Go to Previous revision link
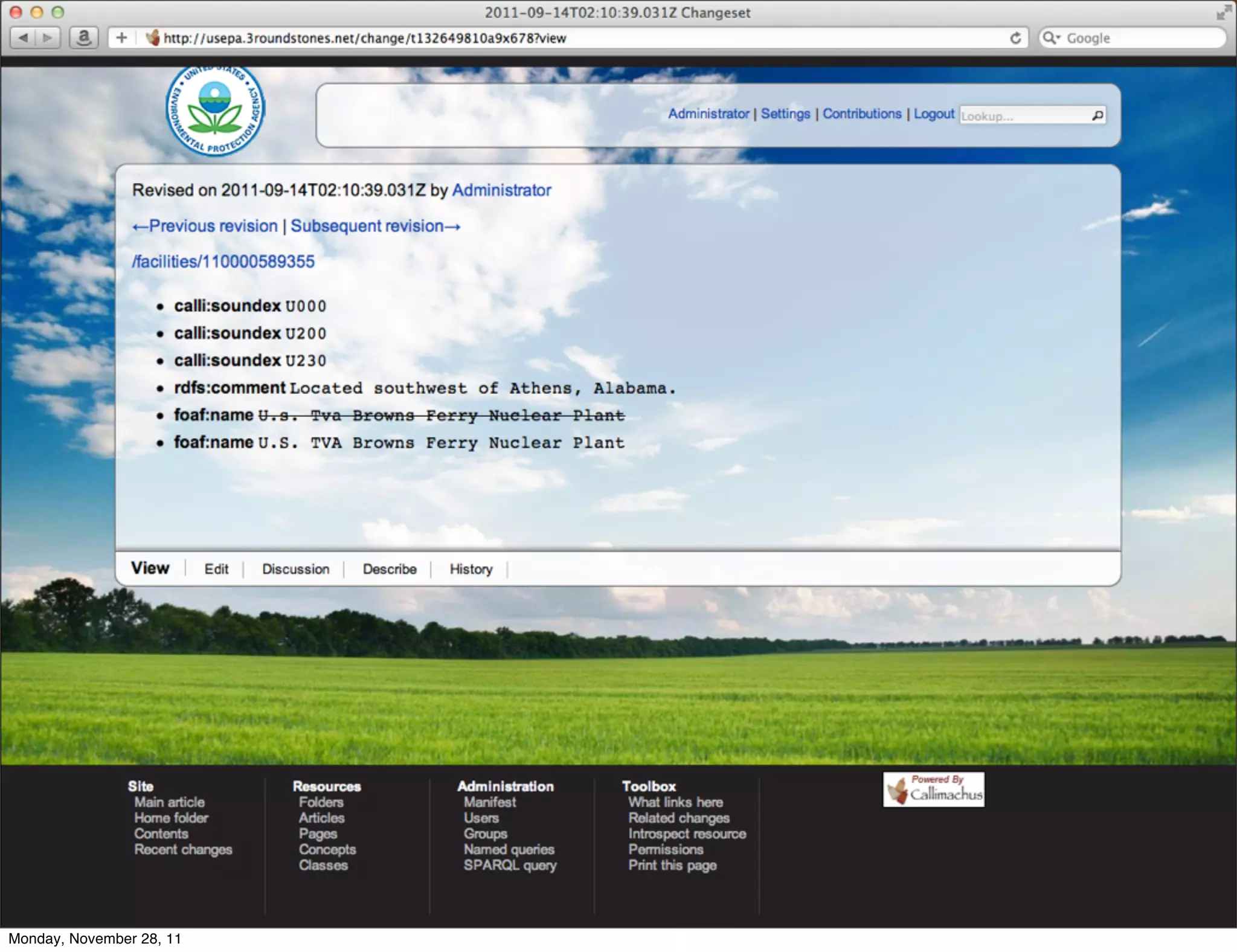 pos(205,226)
